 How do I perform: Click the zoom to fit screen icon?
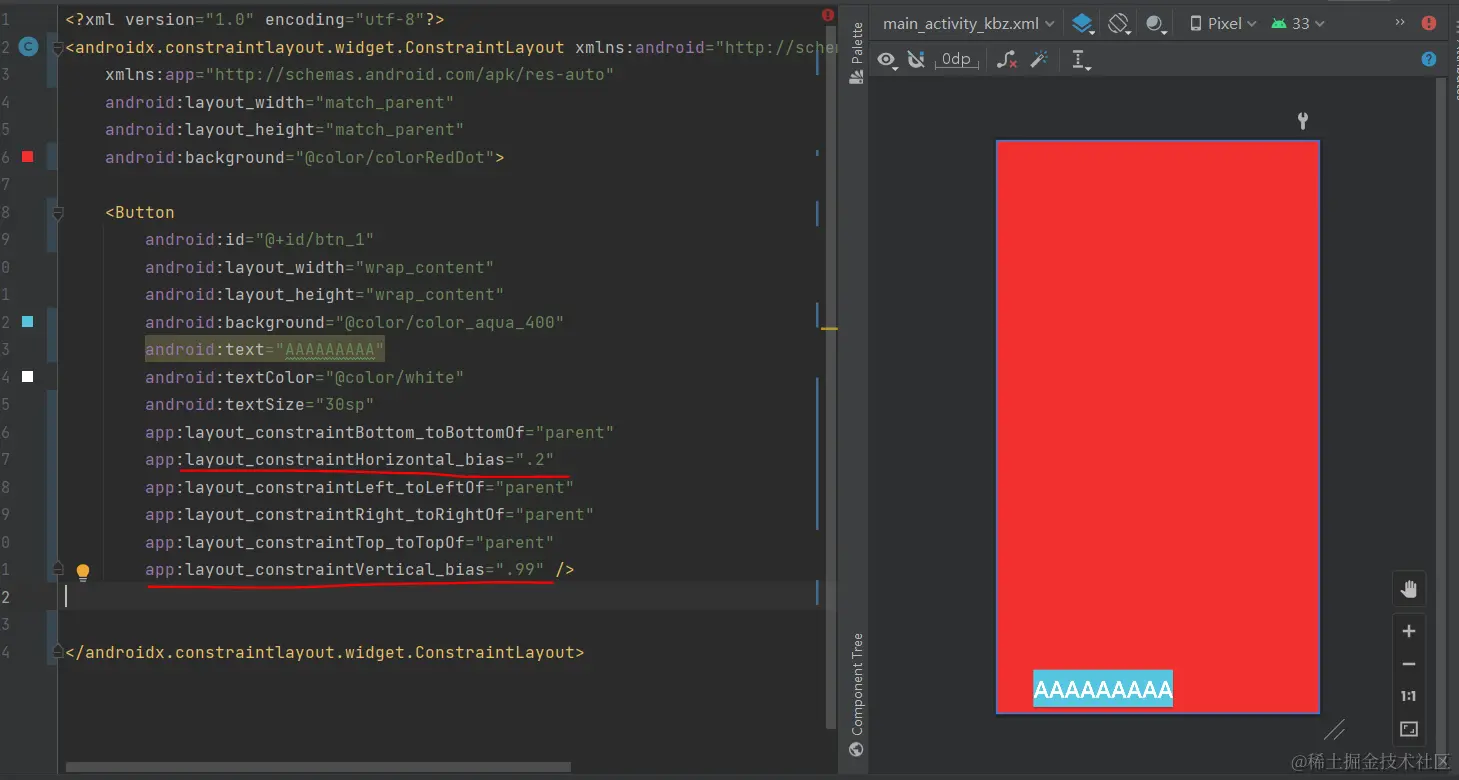(1409, 729)
